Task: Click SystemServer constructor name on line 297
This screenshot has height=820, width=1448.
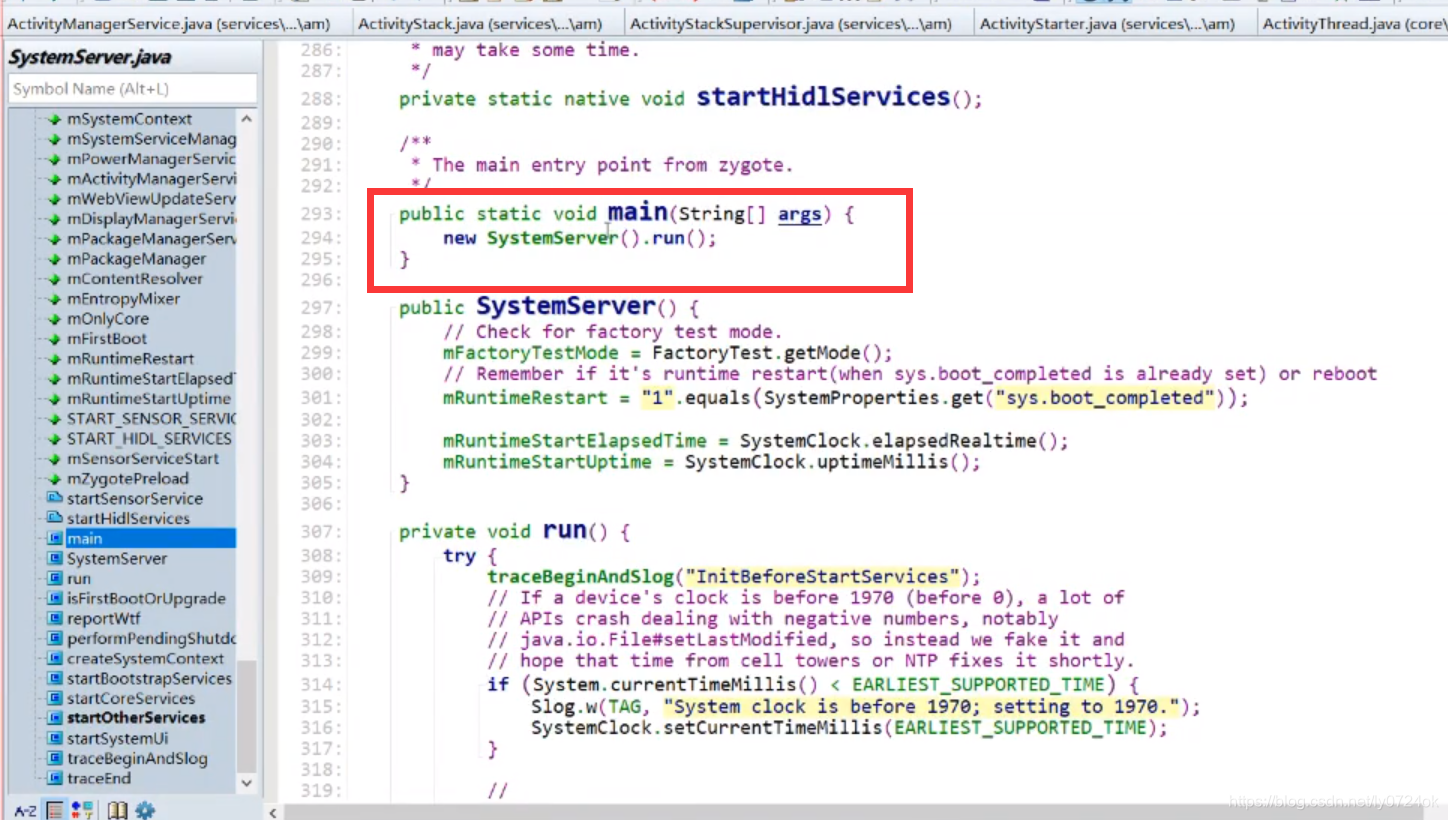Action: [x=566, y=306]
